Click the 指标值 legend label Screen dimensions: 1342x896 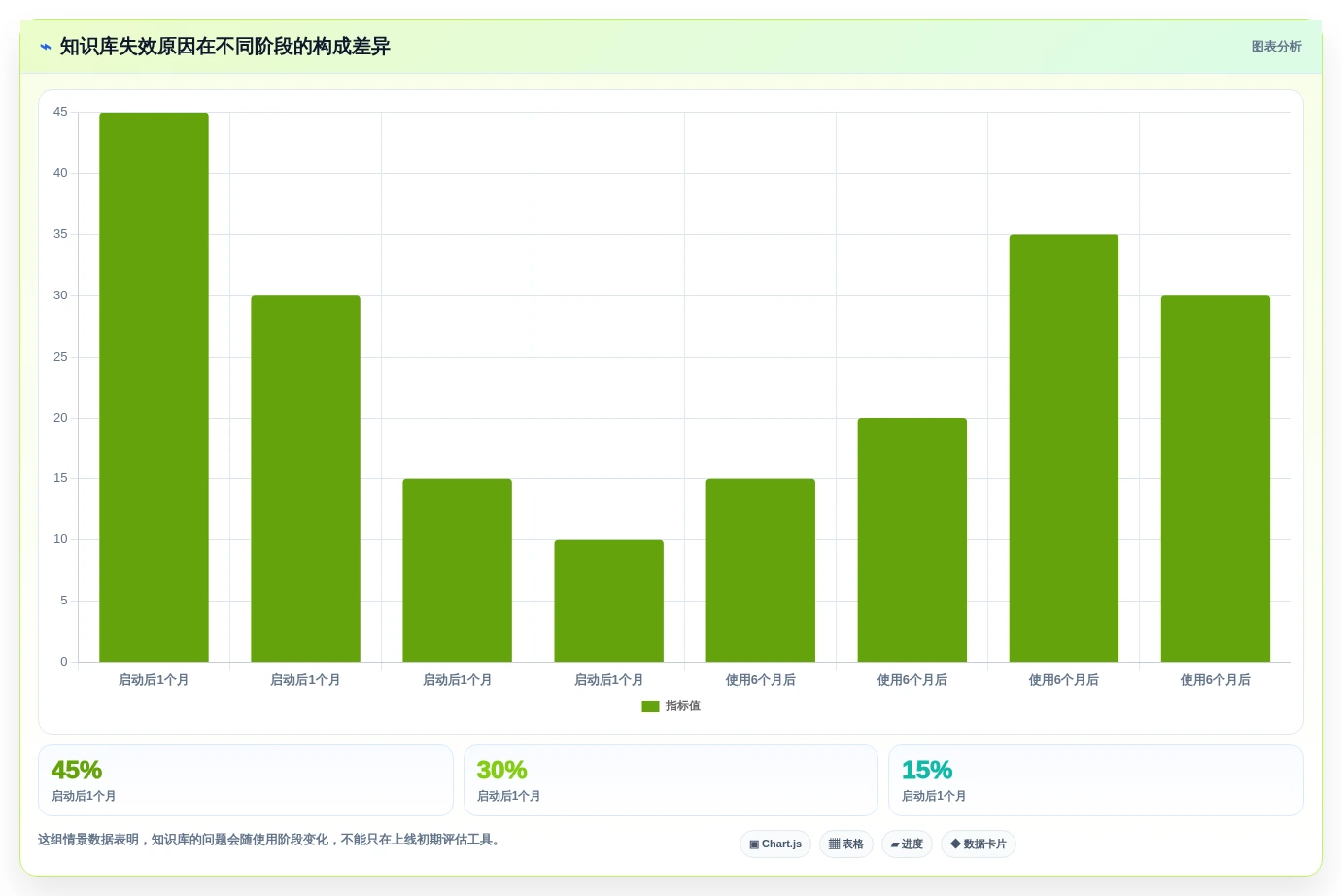click(x=682, y=706)
